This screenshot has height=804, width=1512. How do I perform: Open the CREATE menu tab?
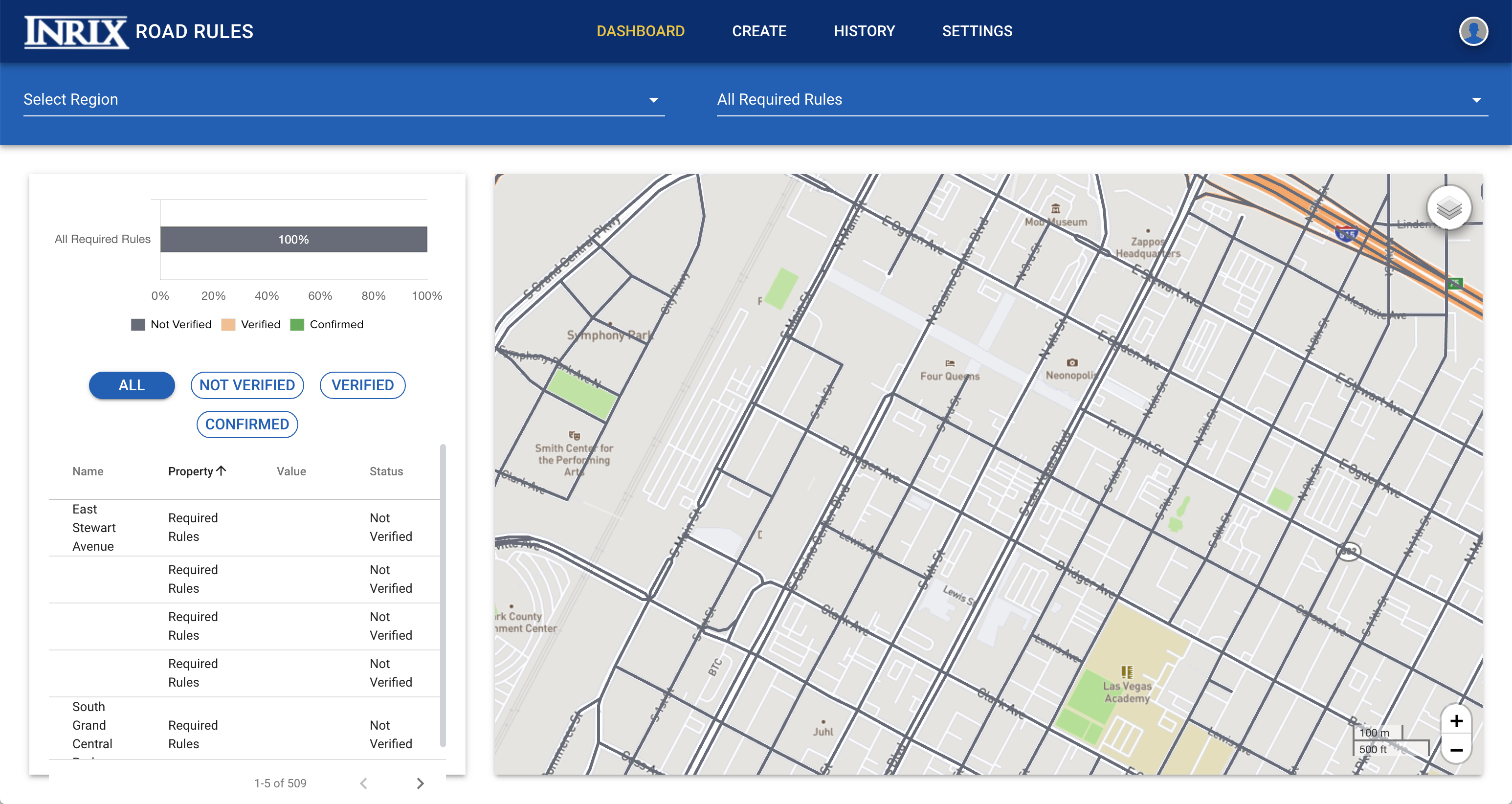tap(759, 31)
